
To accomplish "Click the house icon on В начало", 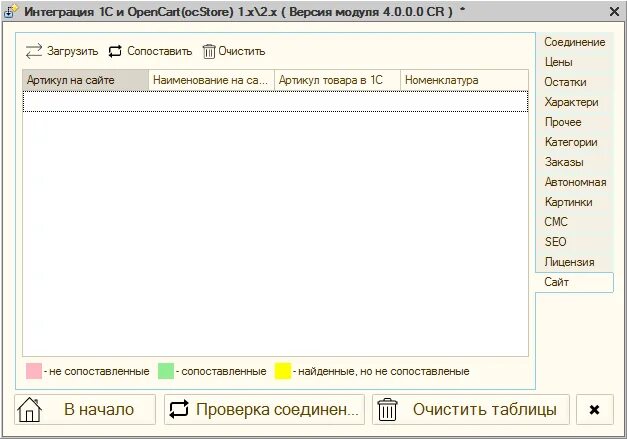I will tap(30, 409).
